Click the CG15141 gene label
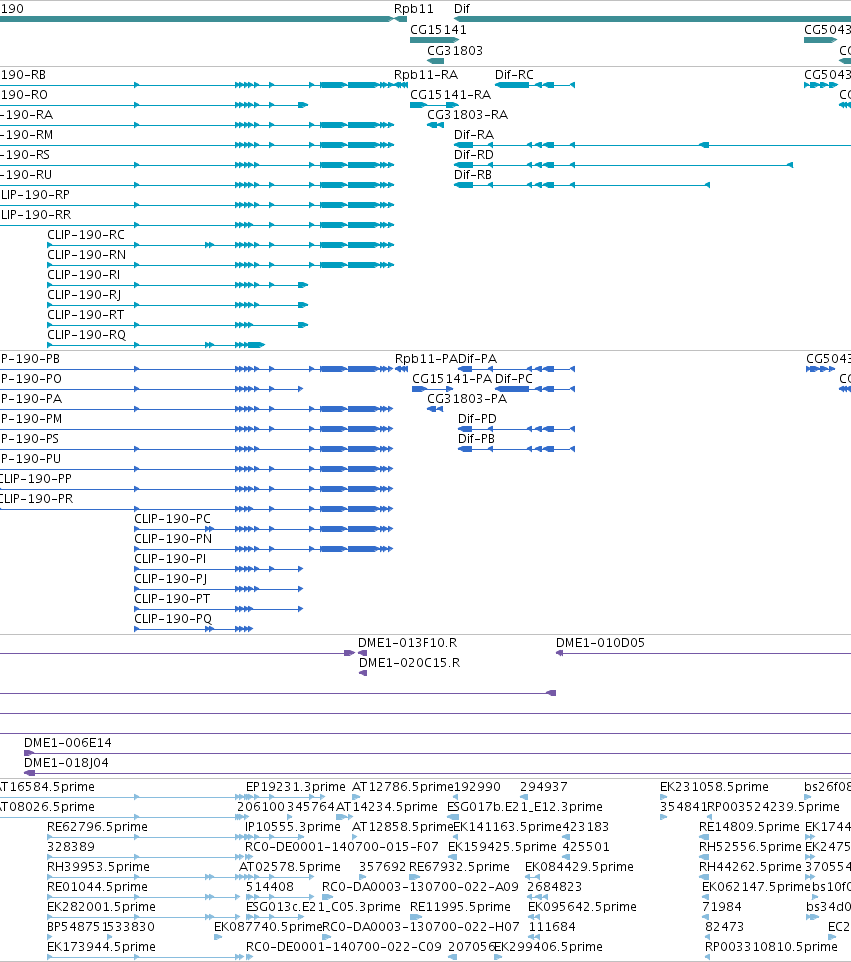 [x=438, y=29]
